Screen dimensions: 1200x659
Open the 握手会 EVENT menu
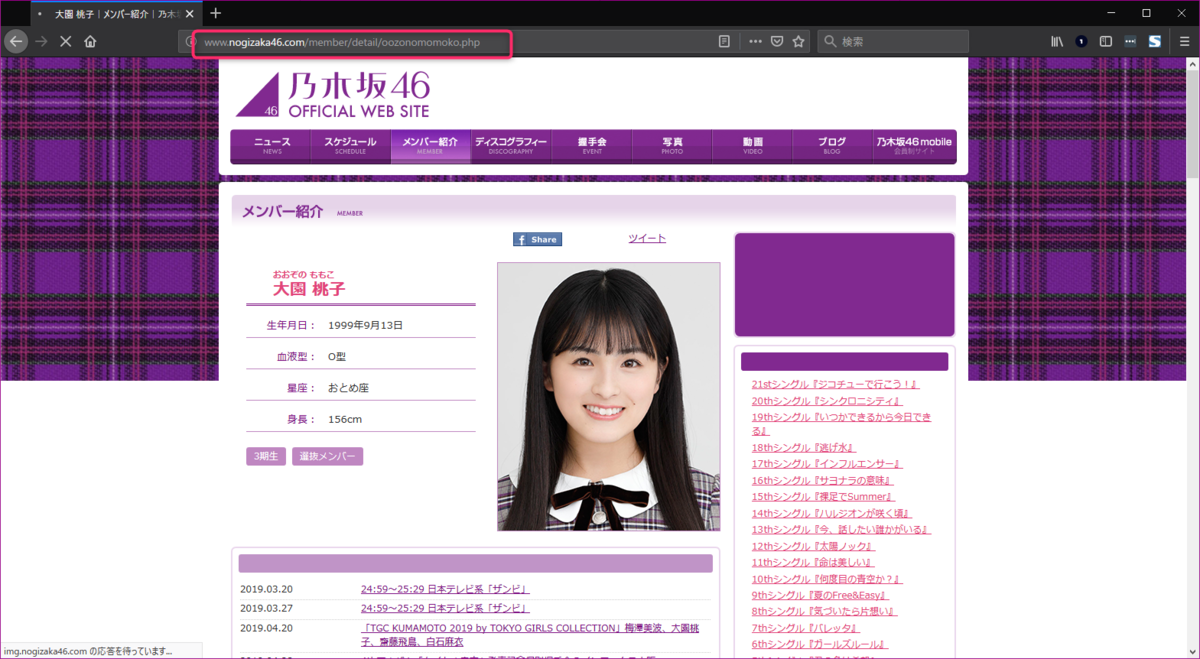click(x=592, y=146)
